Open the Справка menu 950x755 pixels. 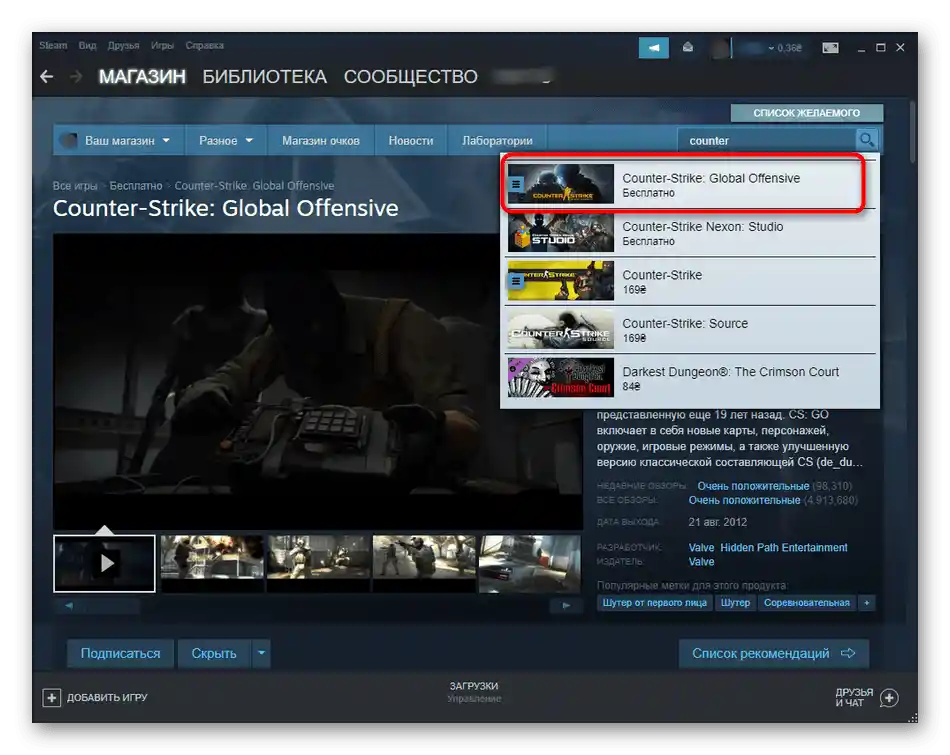[x=204, y=45]
